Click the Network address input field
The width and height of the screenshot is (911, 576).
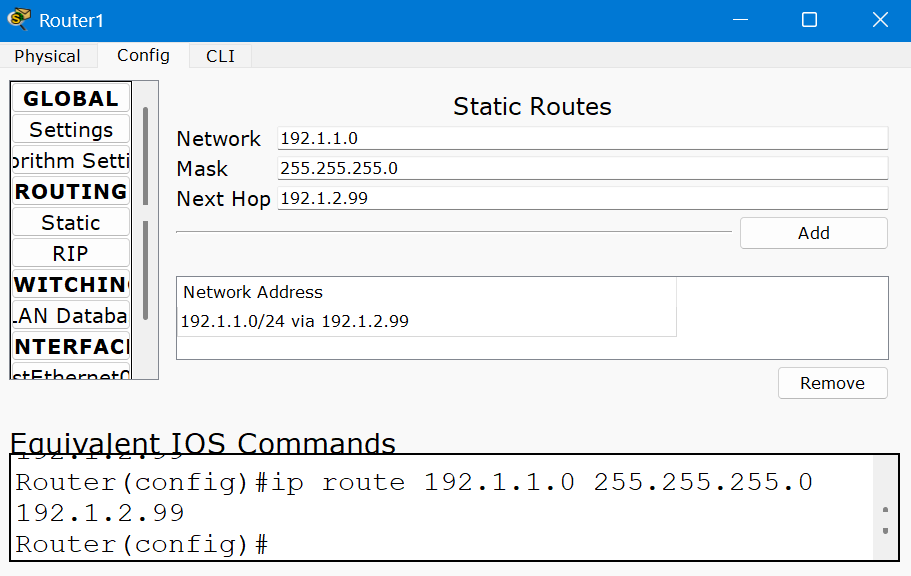pos(582,138)
